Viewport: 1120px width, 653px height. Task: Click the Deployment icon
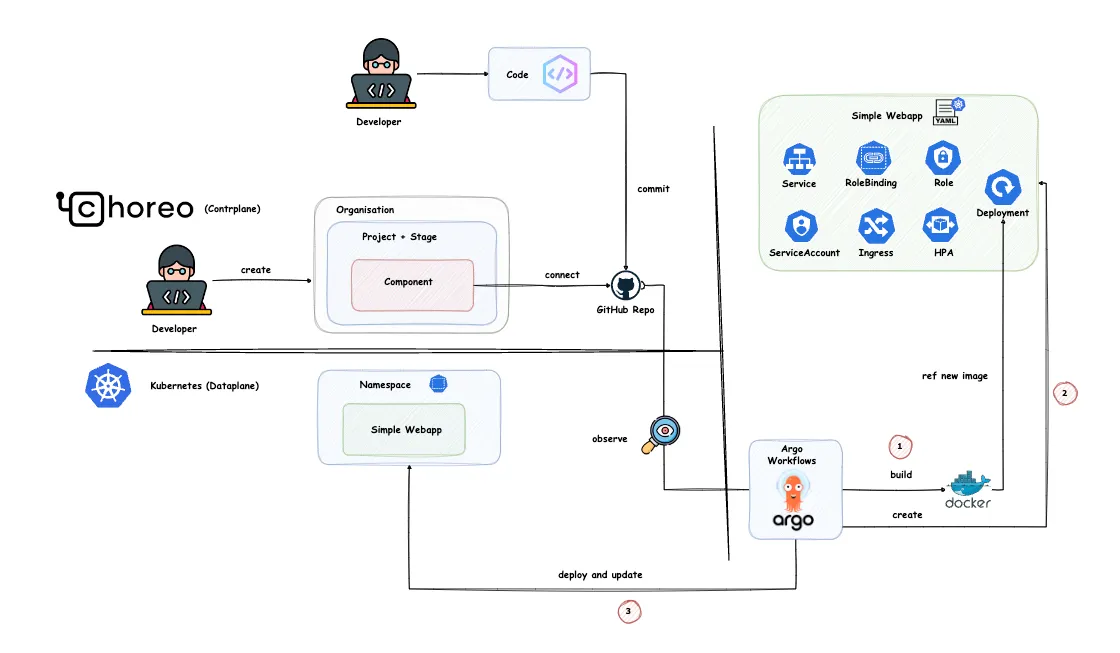click(1003, 187)
